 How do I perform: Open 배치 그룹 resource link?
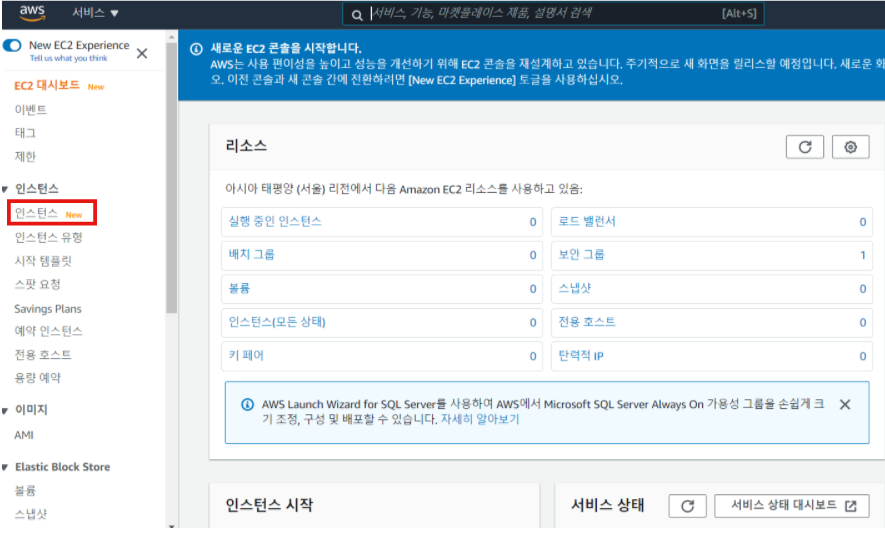pyautogui.click(x=251, y=255)
